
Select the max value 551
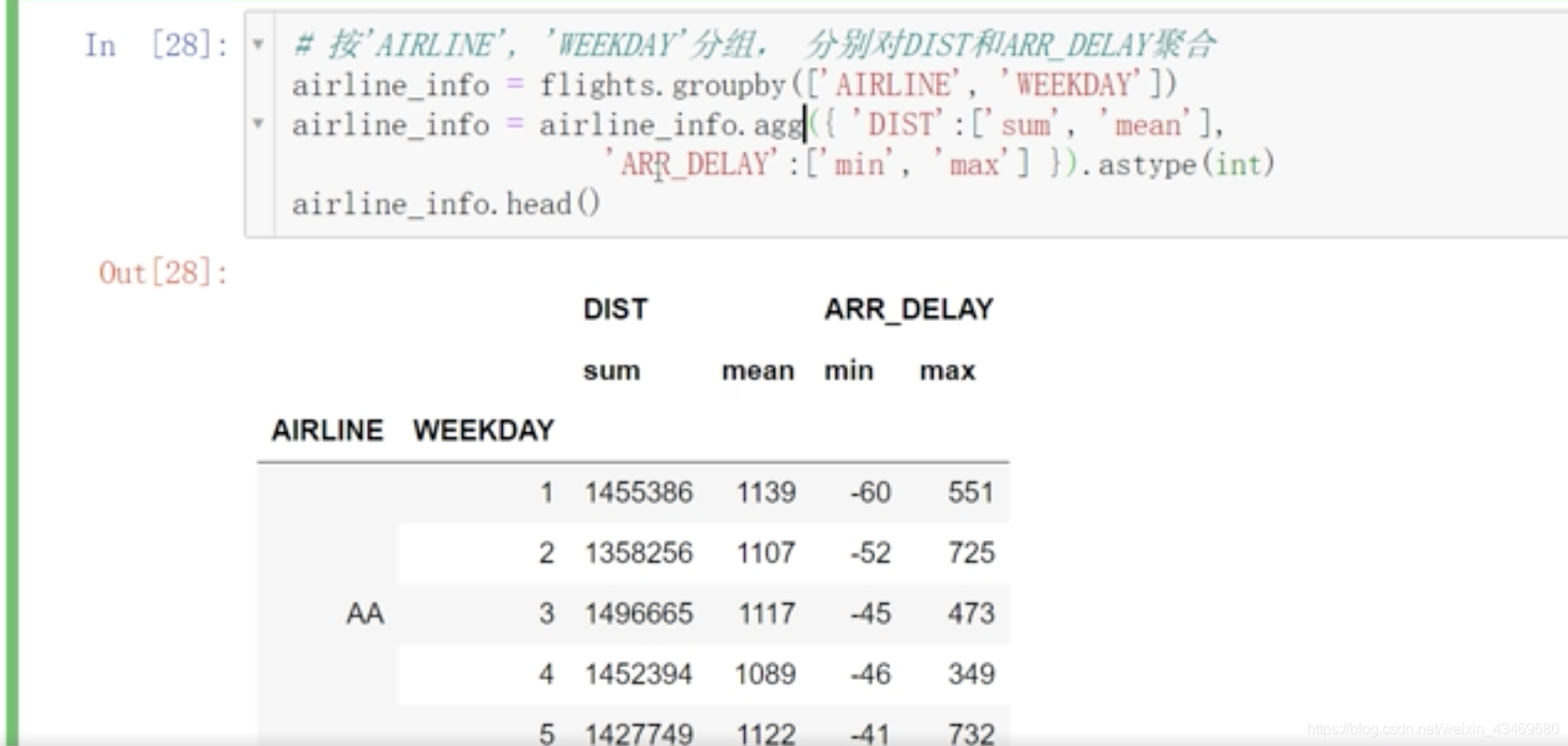[x=970, y=492]
